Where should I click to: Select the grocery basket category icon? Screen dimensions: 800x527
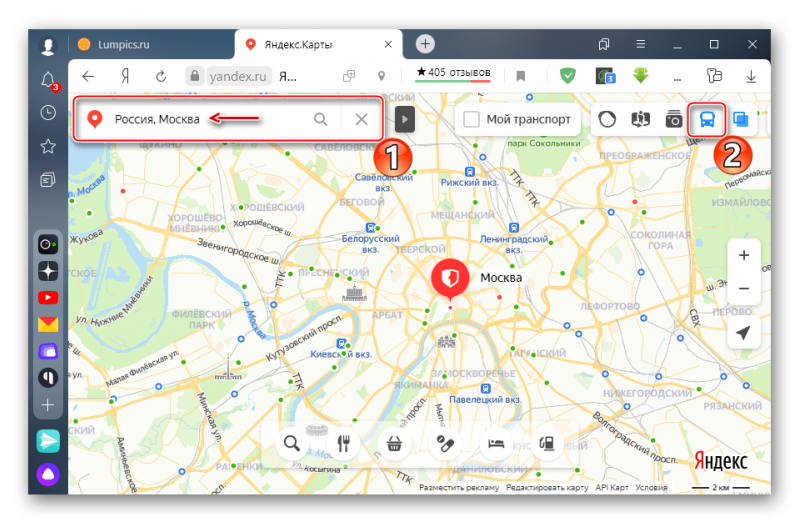pyautogui.click(x=394, y=443)
